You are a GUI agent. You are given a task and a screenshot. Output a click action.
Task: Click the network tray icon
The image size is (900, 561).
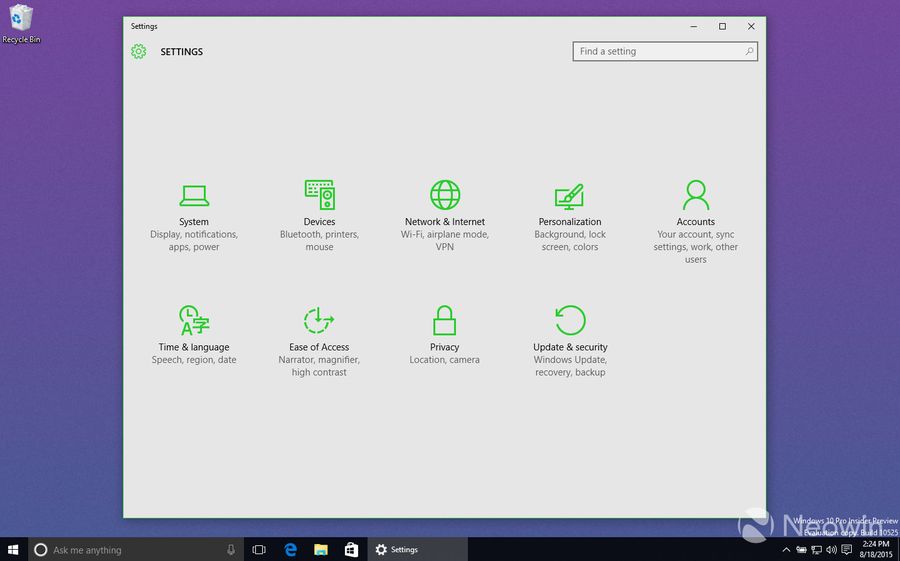(x=816, y=550)
